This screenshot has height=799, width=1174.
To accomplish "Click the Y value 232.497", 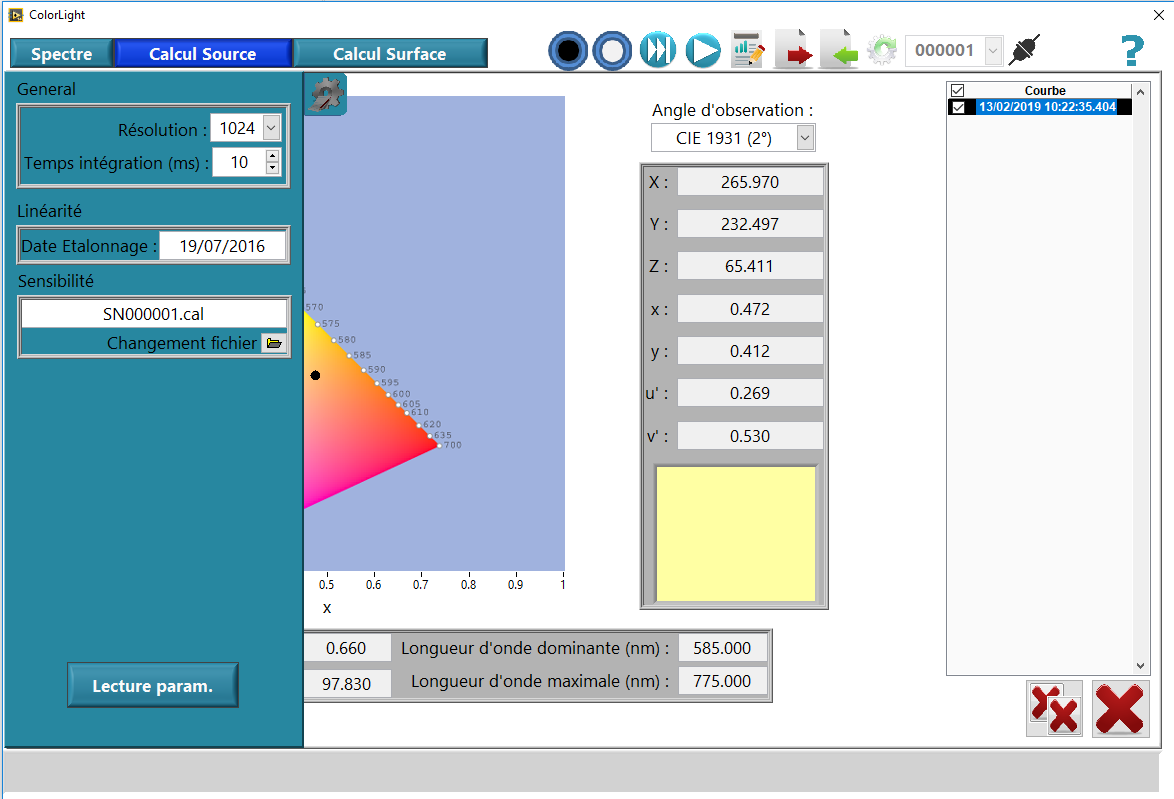I will tap(749, 224).
